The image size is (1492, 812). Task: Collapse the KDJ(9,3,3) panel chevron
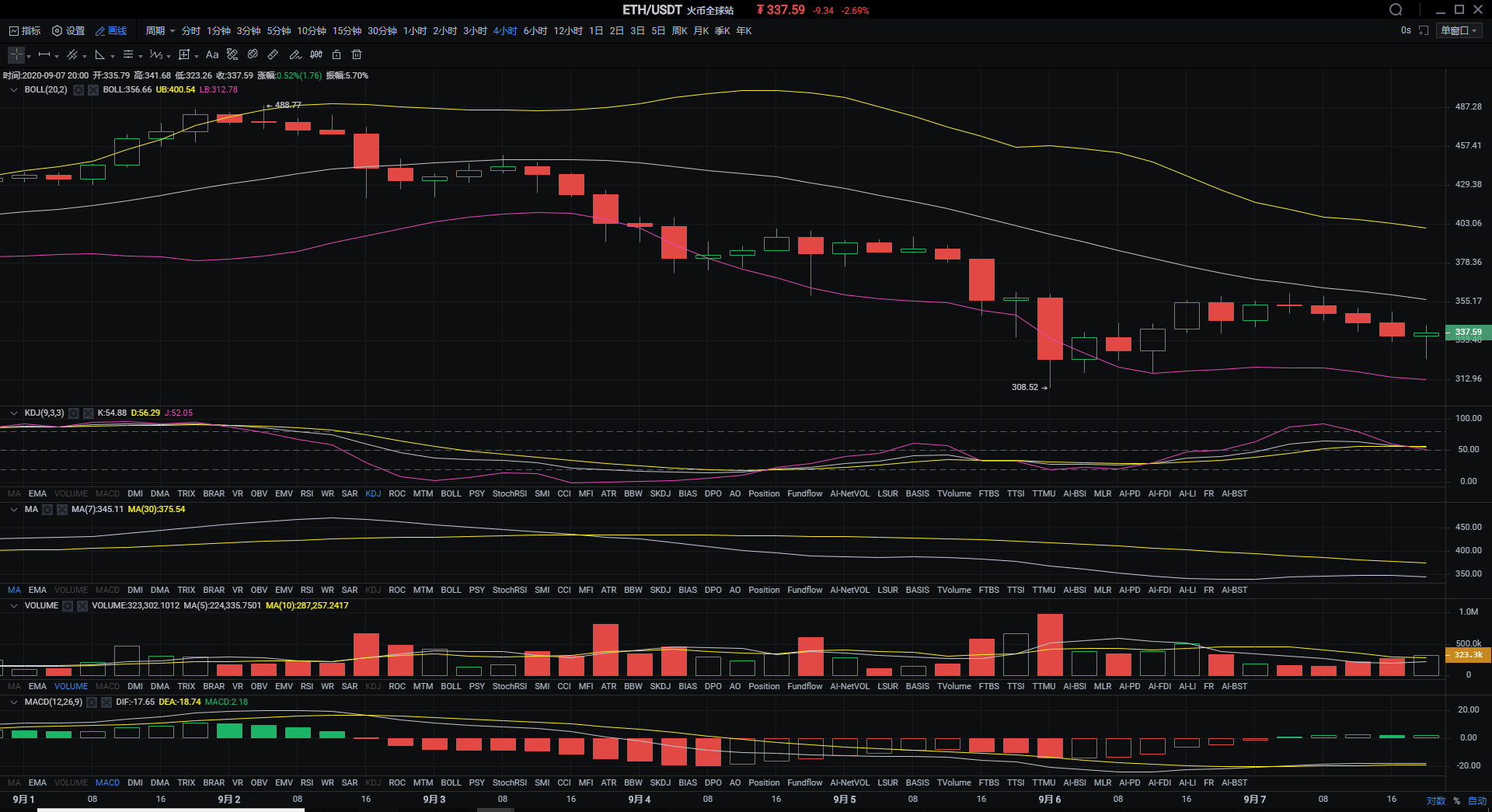coord(14,413)
